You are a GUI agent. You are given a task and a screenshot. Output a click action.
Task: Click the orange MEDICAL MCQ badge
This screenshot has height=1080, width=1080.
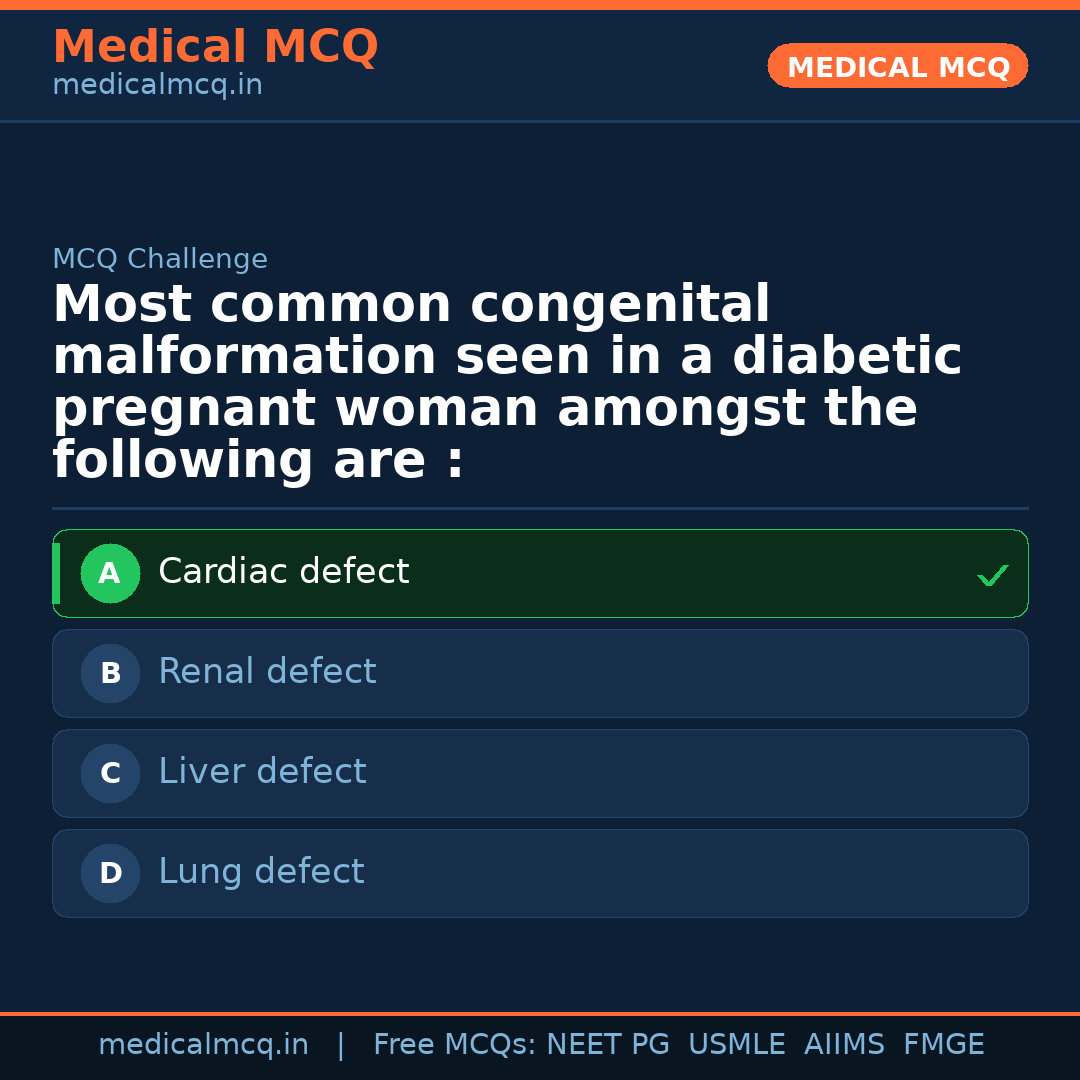coord(897,67)
